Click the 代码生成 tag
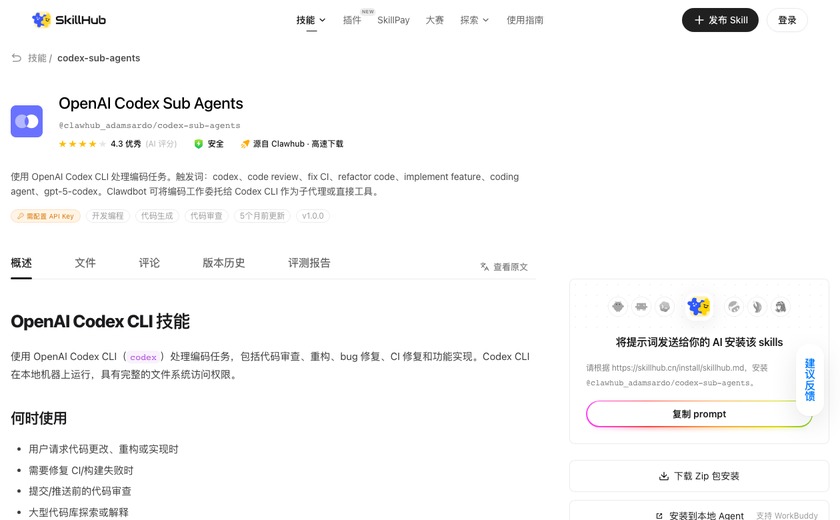Viewport: 840px width, 520px height. [x=157, y=216]
